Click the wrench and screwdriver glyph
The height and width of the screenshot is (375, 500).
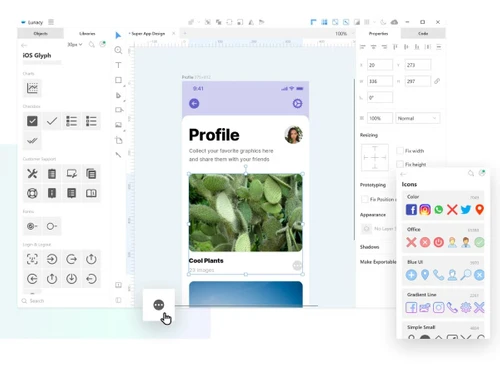coord(32,174)
